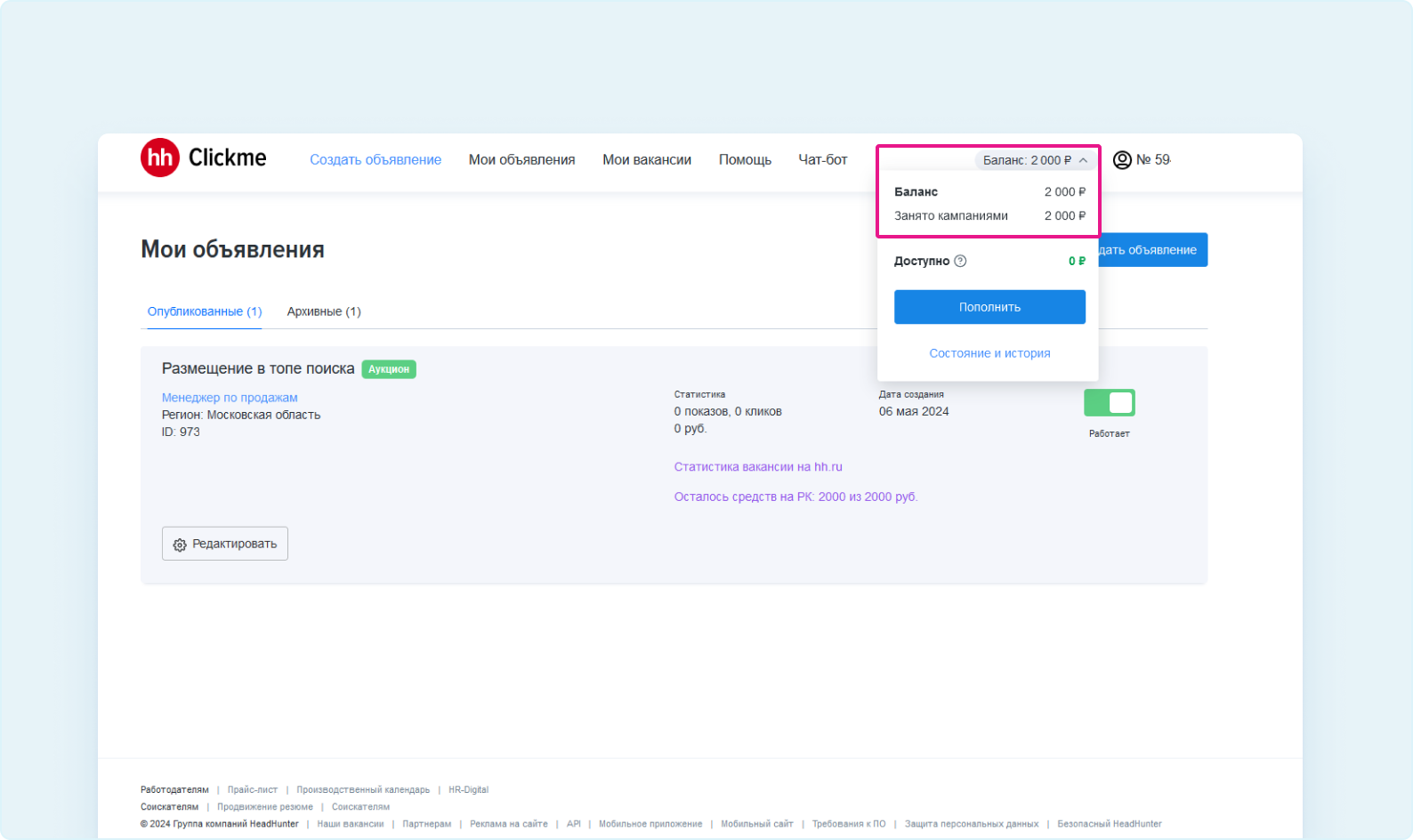The height and width of the screenshot is (840, 1413).
Task: Click Осталось средств на РК link
Action: point(795,497)
